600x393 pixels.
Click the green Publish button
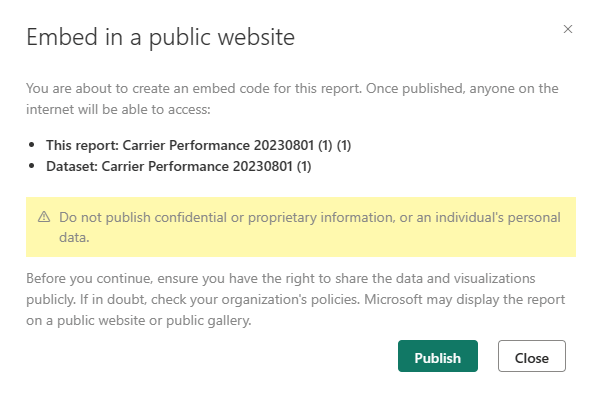pos(438,356)
